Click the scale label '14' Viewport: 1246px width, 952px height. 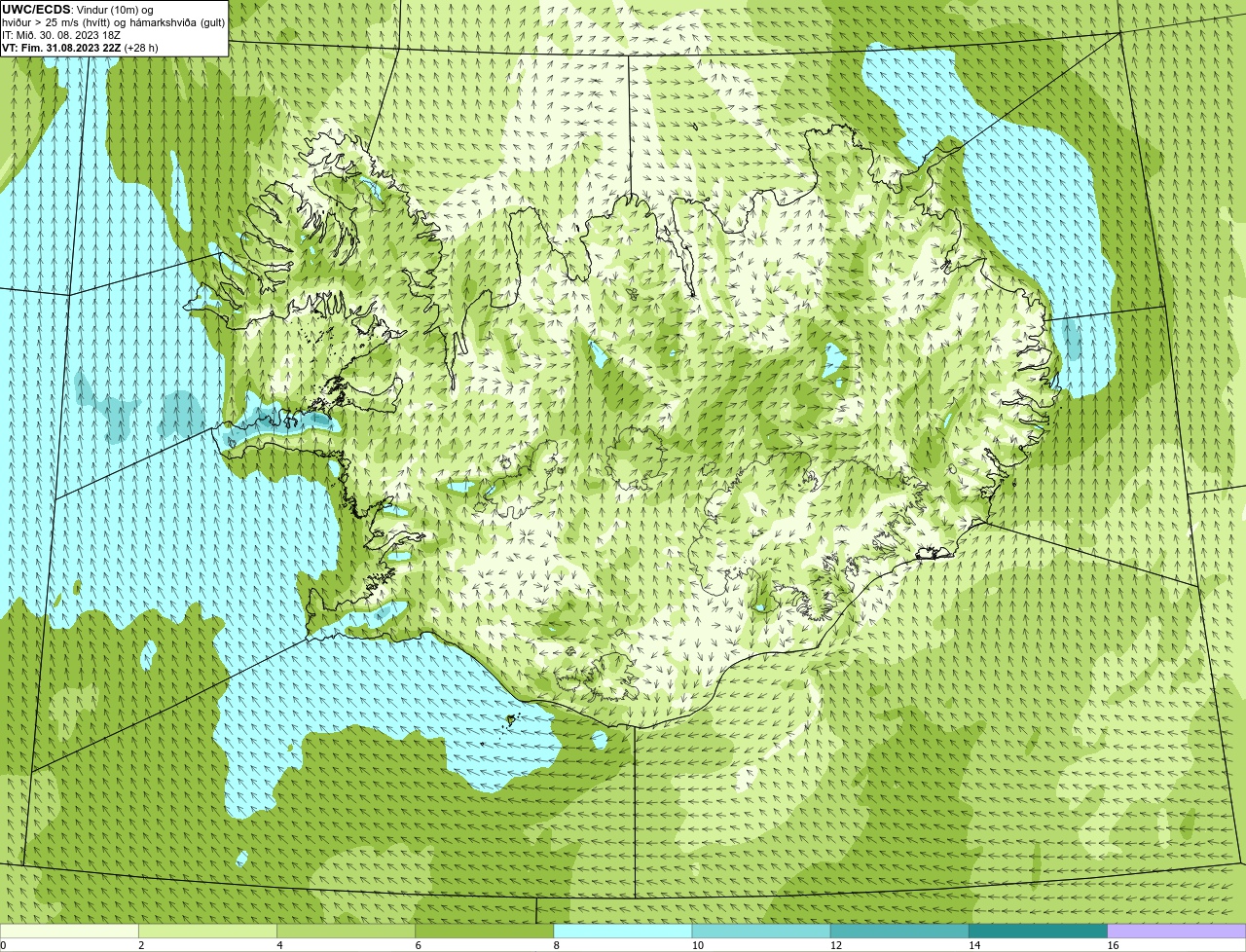pyautogui.click(x=973, y=945)
